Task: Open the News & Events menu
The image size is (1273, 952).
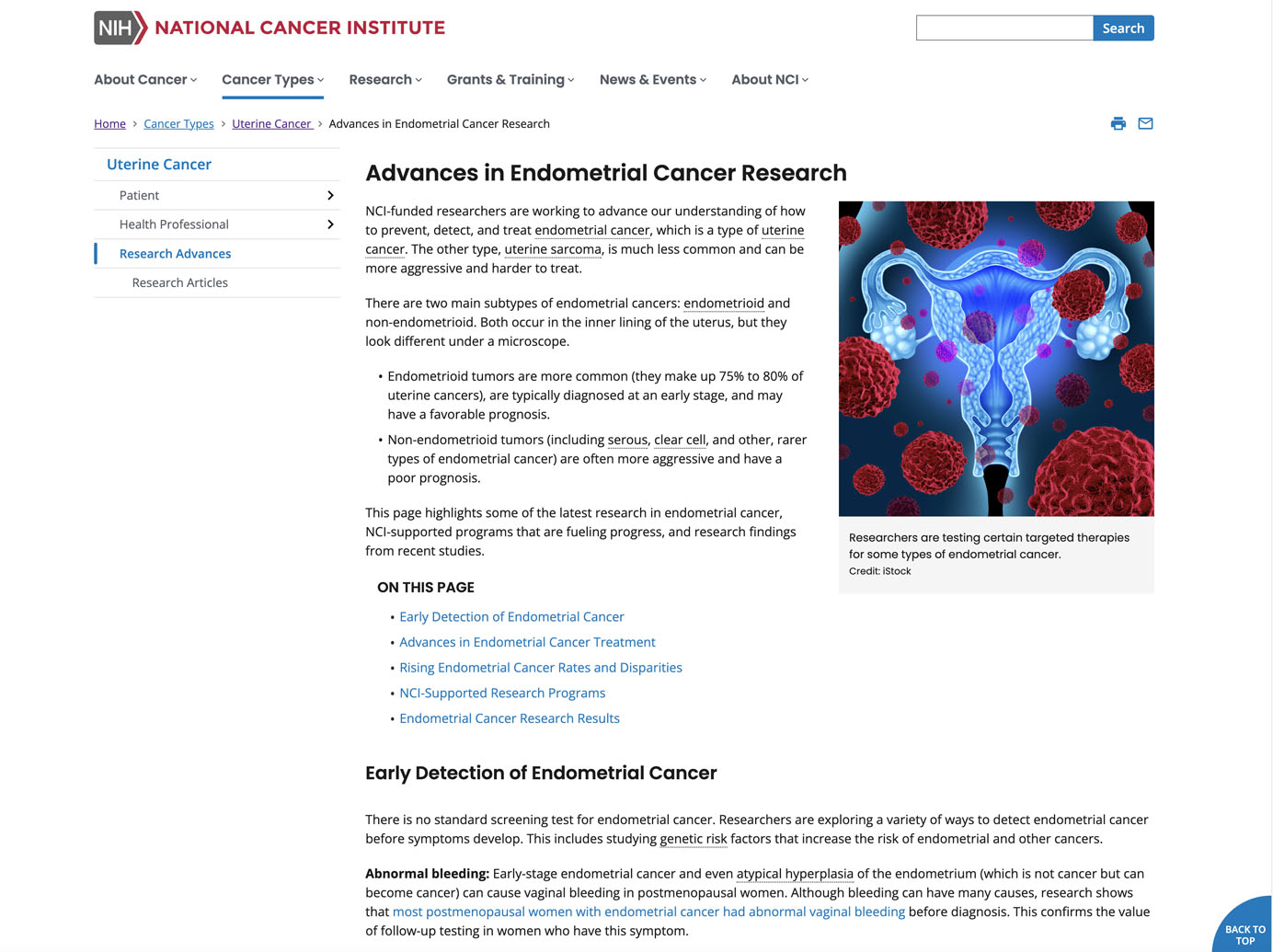Action: coord(652,80)
